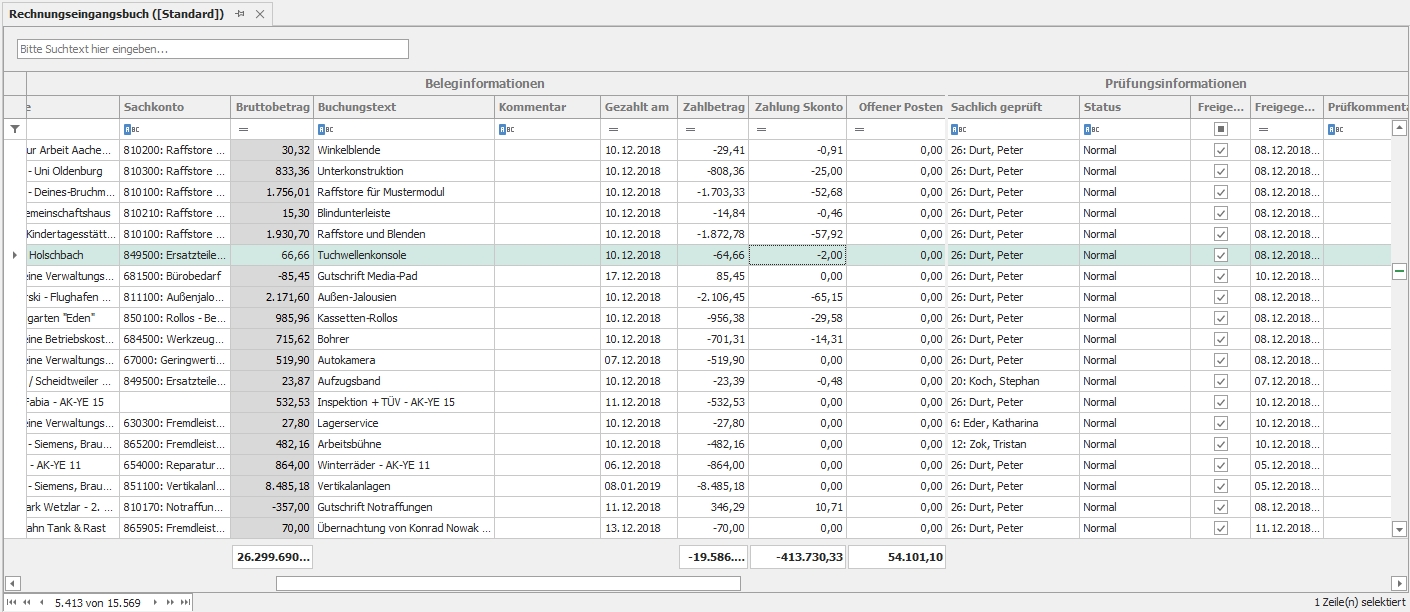Click the Bruttobetrag equals filter operator icon

(x=242, y=129)
